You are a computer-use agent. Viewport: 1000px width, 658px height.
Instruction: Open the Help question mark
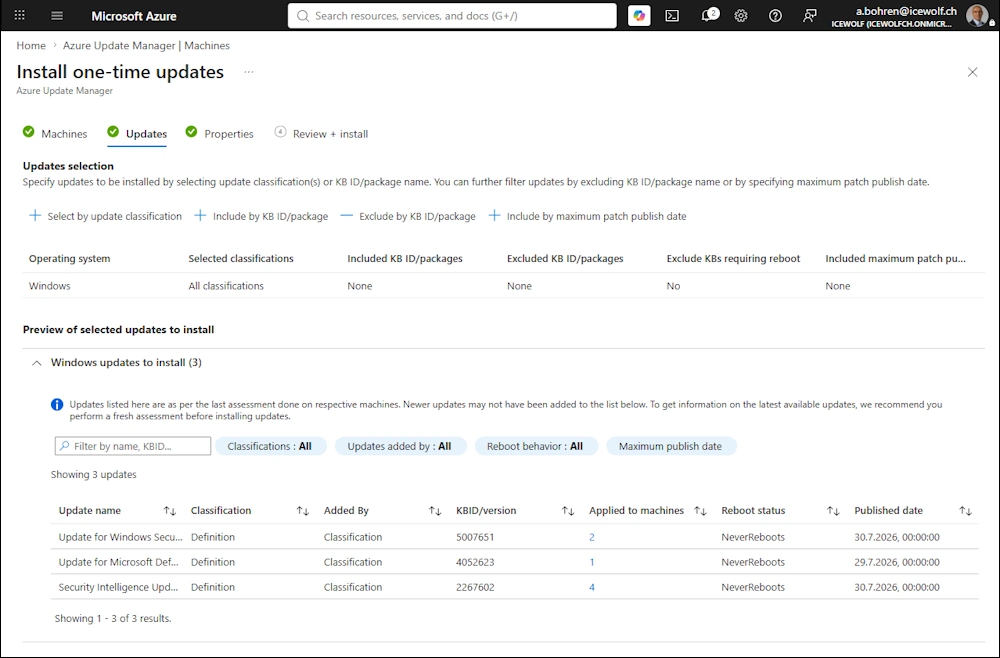click(x=775, y=16)
